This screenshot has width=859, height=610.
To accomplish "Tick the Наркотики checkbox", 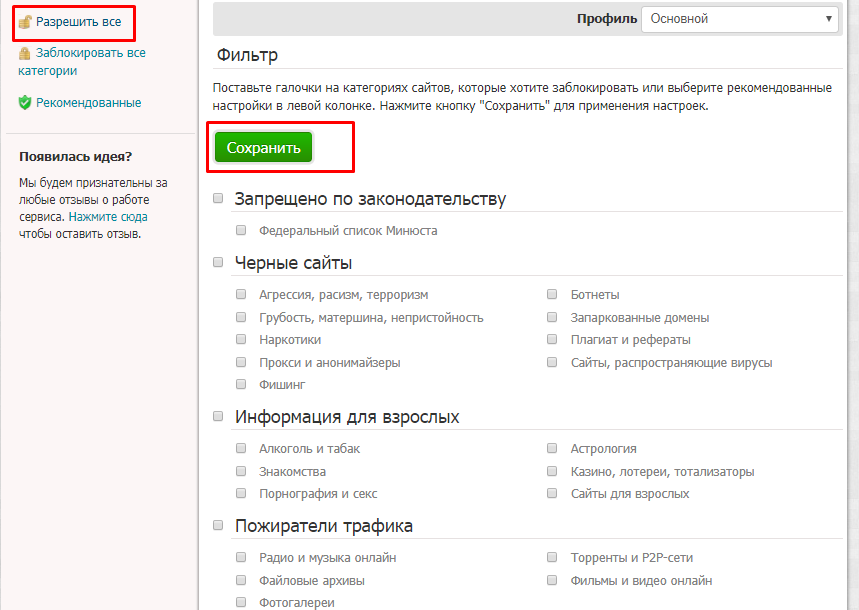I will click(x=241, y=339).
